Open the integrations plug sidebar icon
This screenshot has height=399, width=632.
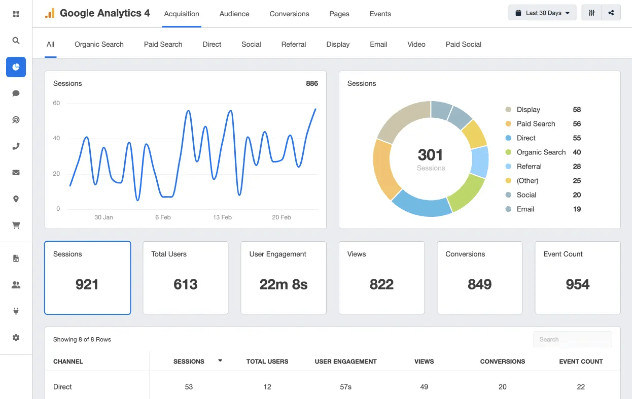pos(16,311)
